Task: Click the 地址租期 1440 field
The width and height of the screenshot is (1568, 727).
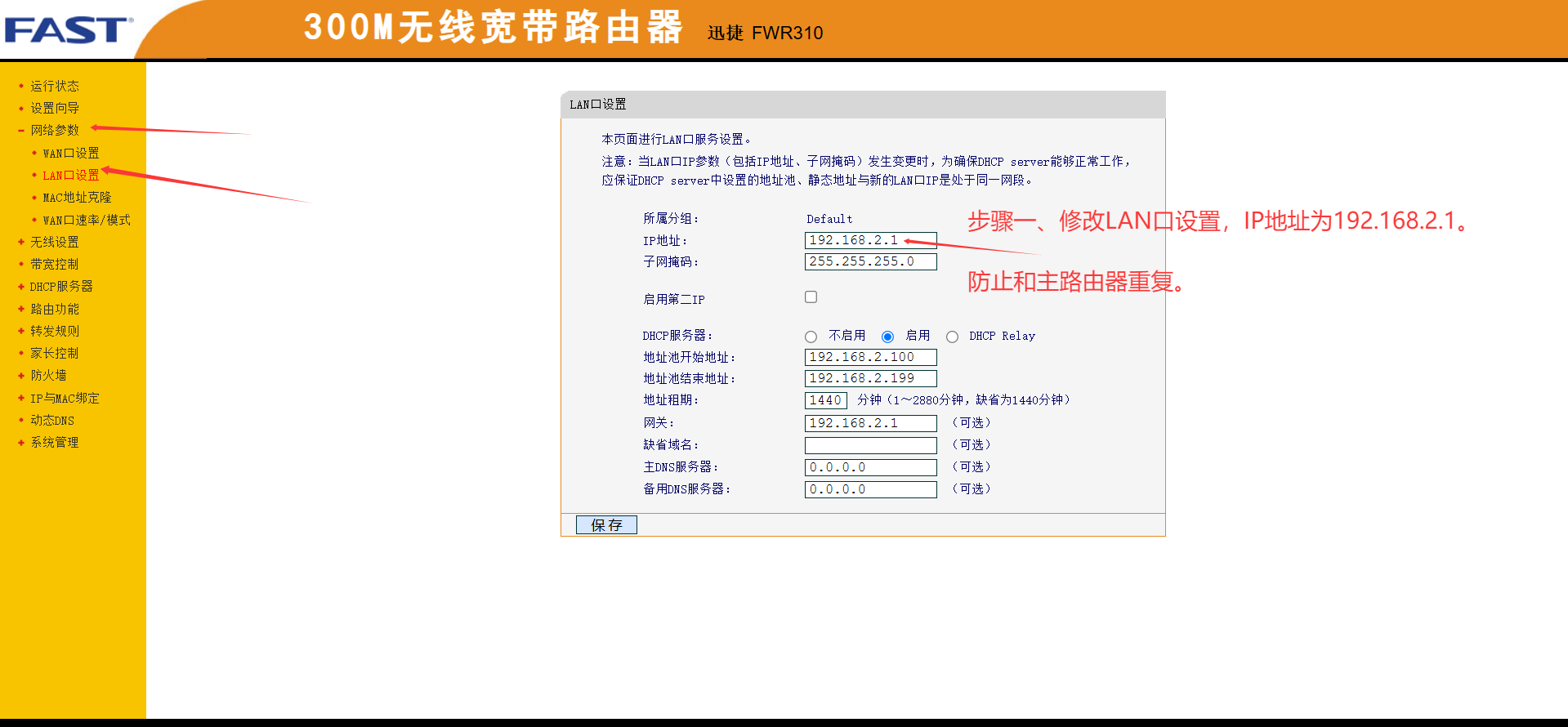Action: coord(825,400)
